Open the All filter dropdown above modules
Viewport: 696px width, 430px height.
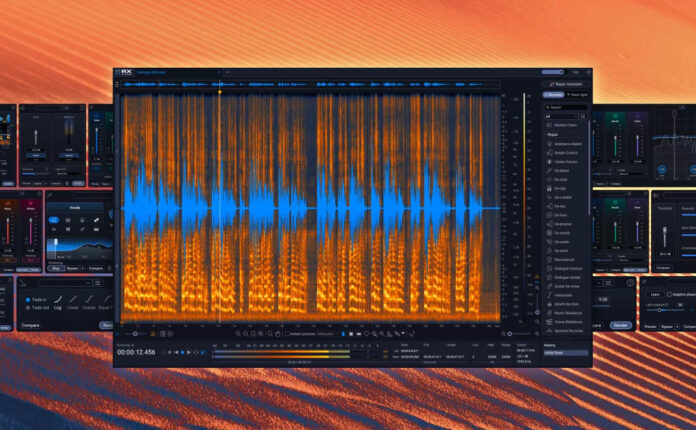(561, 117)
